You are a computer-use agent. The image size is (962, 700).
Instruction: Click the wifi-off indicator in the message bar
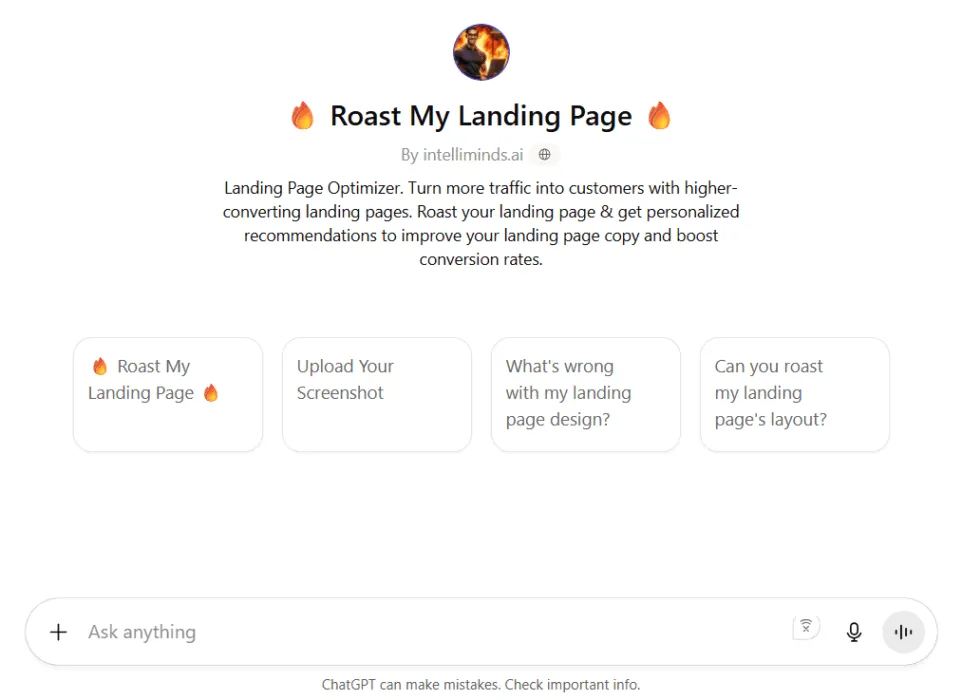click(x=806, y=627)
